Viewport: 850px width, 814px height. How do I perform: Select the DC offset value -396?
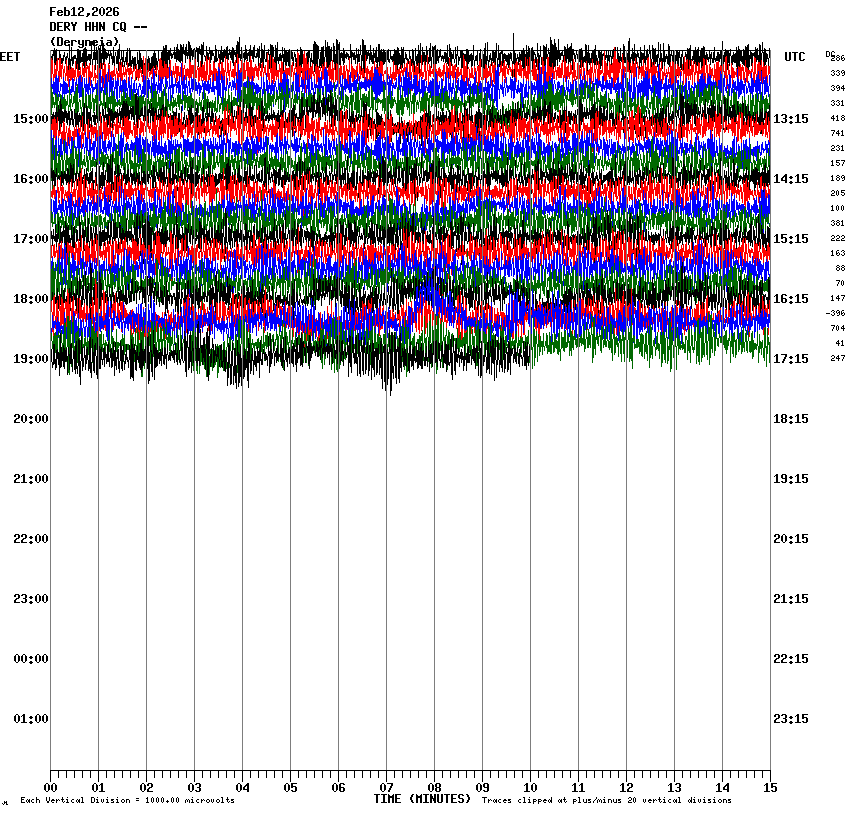(835, 313)
